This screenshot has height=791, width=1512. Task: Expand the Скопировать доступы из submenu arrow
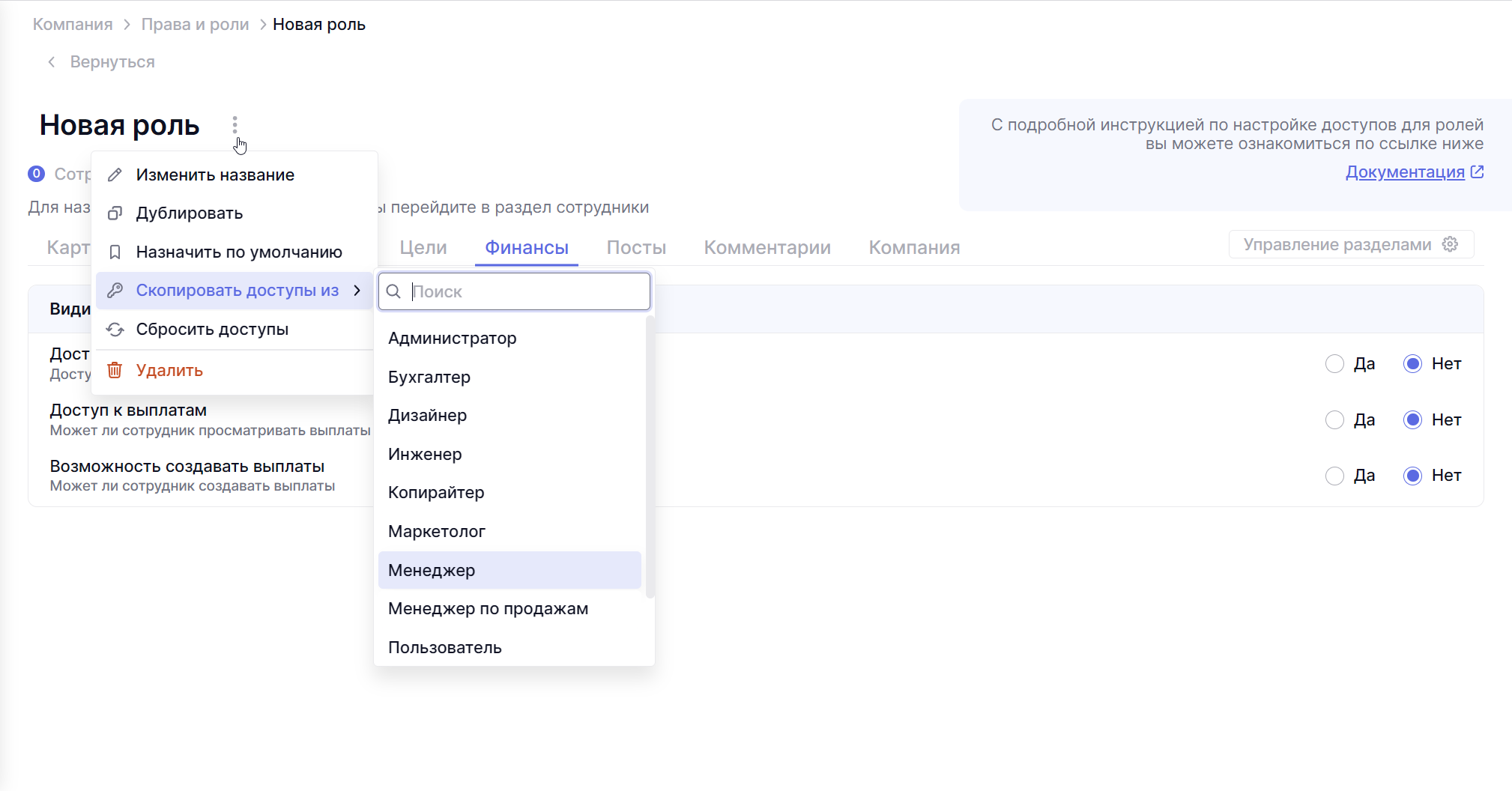tap(357, 291)
